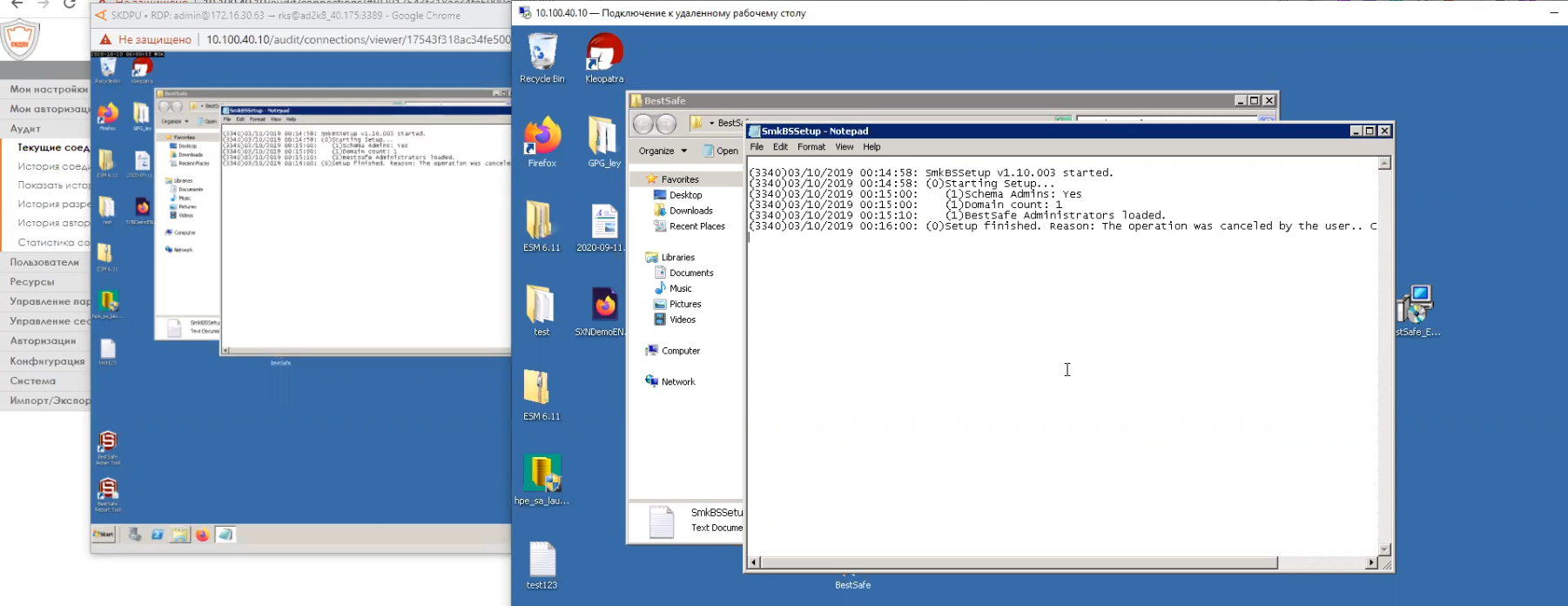Click the Open button in Explorer toolbar

pyautogui.click(x=722, y=151)
